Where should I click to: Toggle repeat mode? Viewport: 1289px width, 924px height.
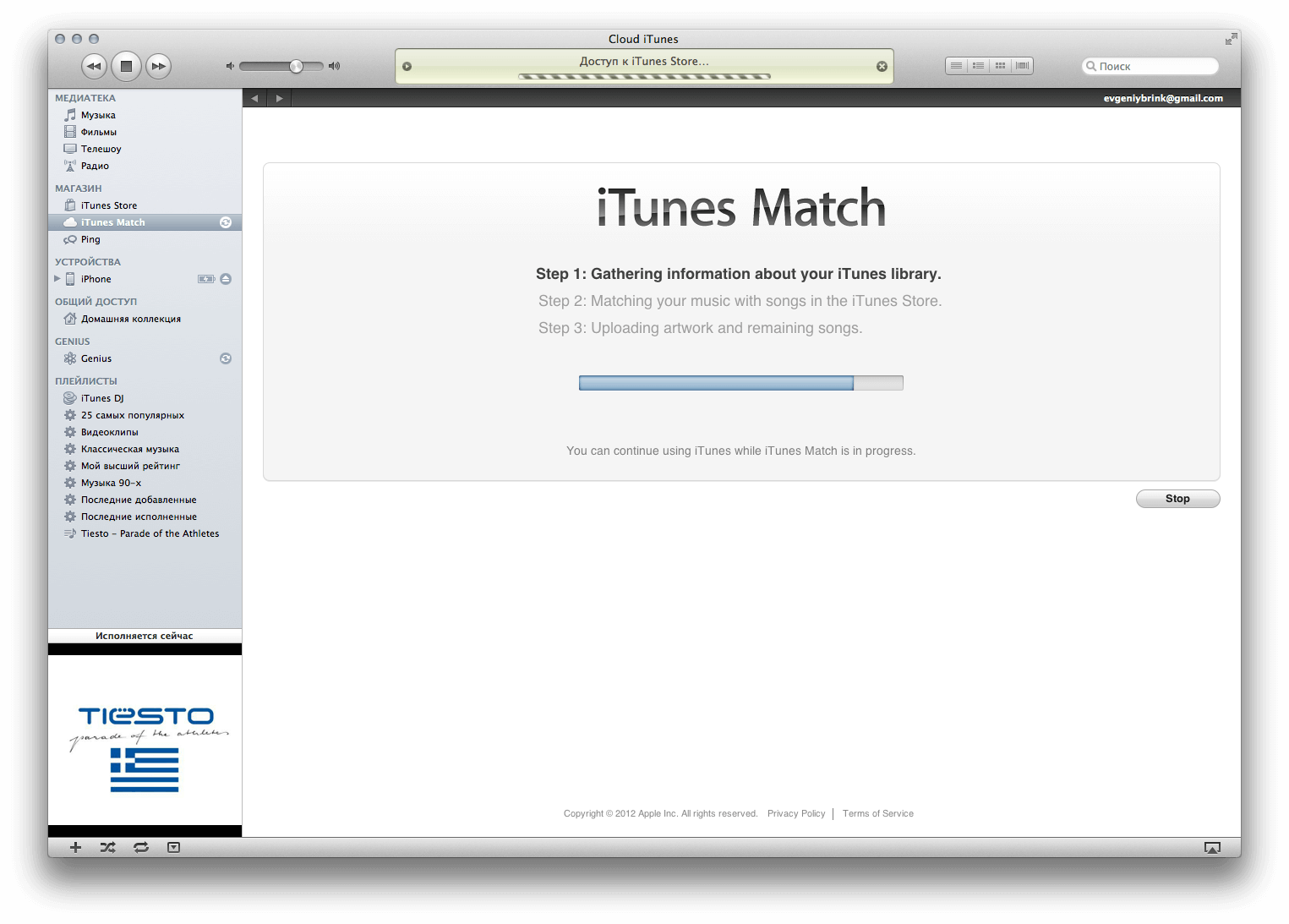click(x=141, y=847)
